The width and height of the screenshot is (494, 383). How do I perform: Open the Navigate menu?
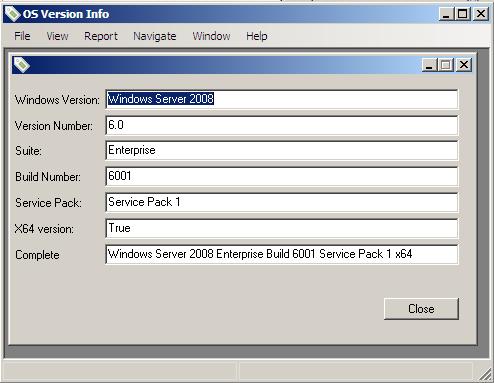point(155,36)
